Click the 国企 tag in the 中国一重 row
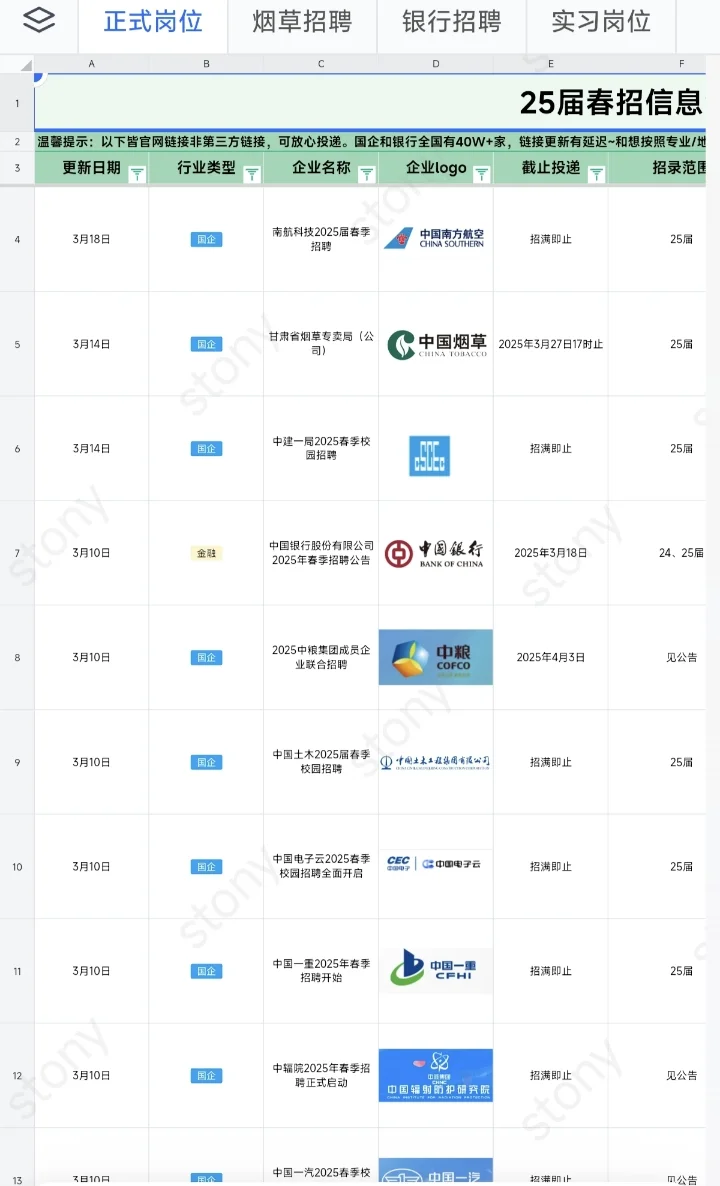Image resolution: width=720 pixels, height=1186 pixels. pyautogui.click(x=206, y=970)
